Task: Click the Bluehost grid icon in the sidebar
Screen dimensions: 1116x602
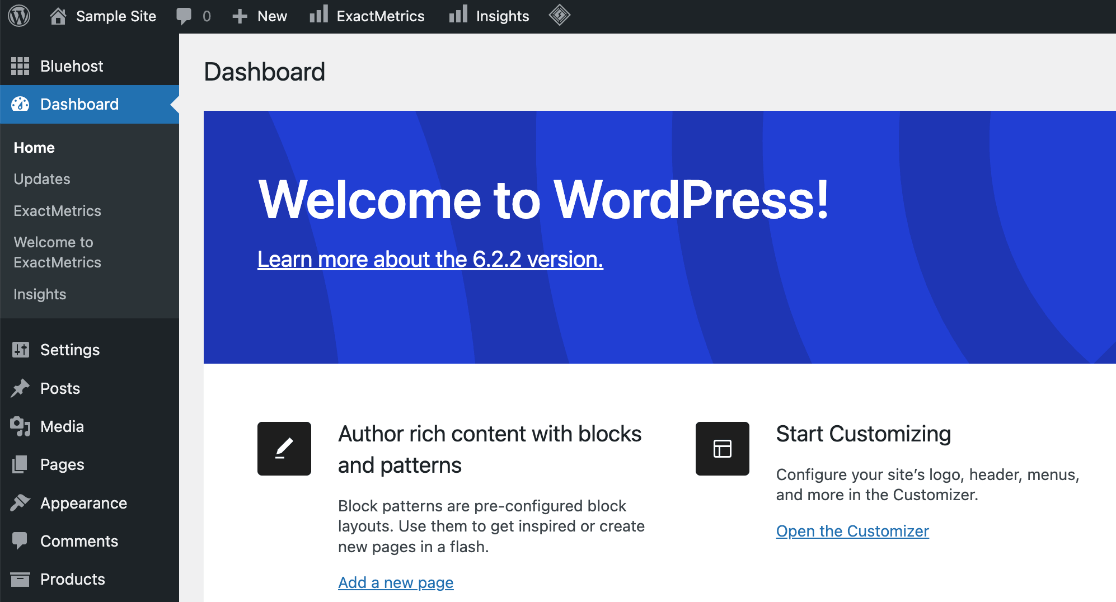Action: [20, 66]
